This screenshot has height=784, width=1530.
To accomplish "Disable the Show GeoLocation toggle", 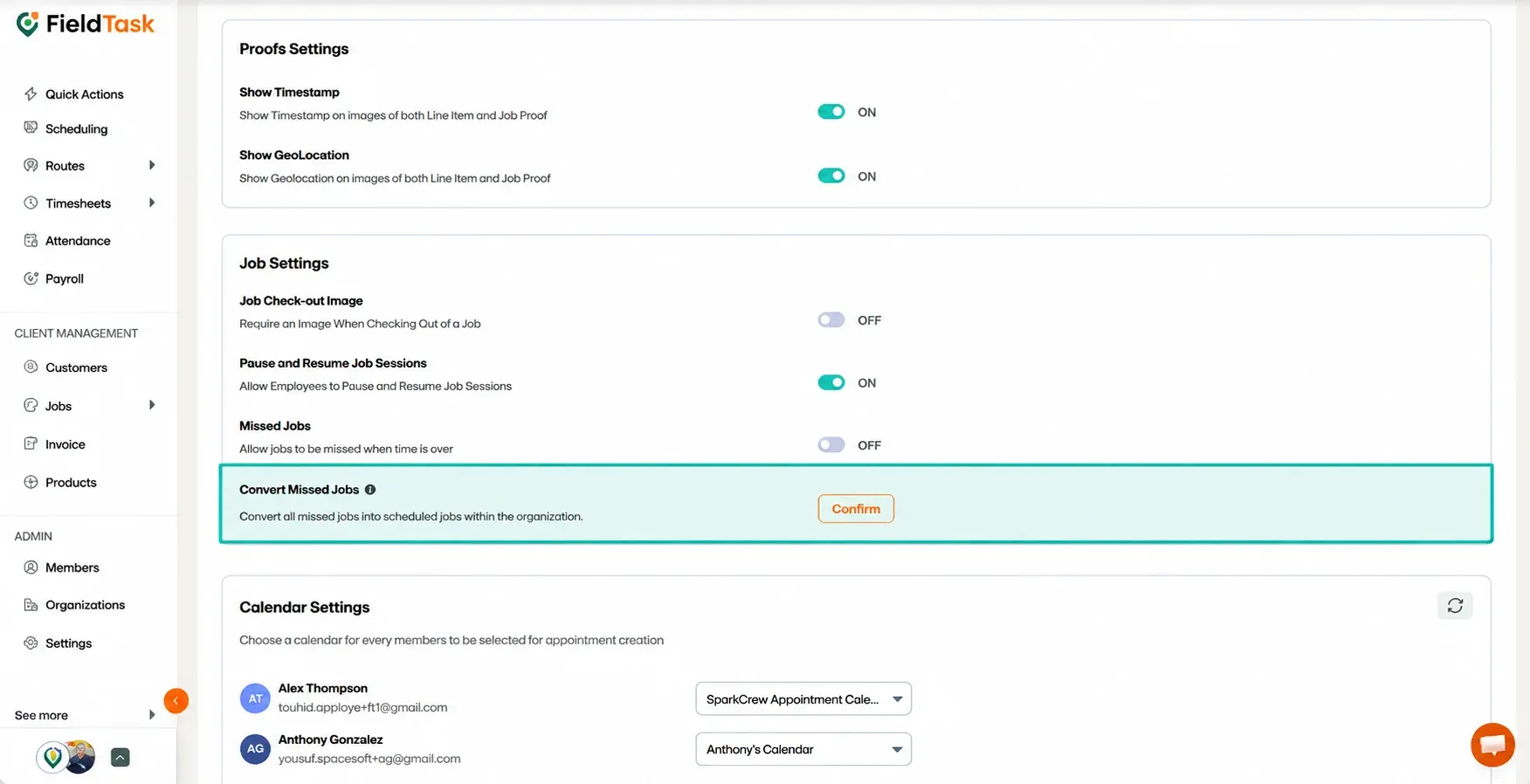I will pos(831,175).
